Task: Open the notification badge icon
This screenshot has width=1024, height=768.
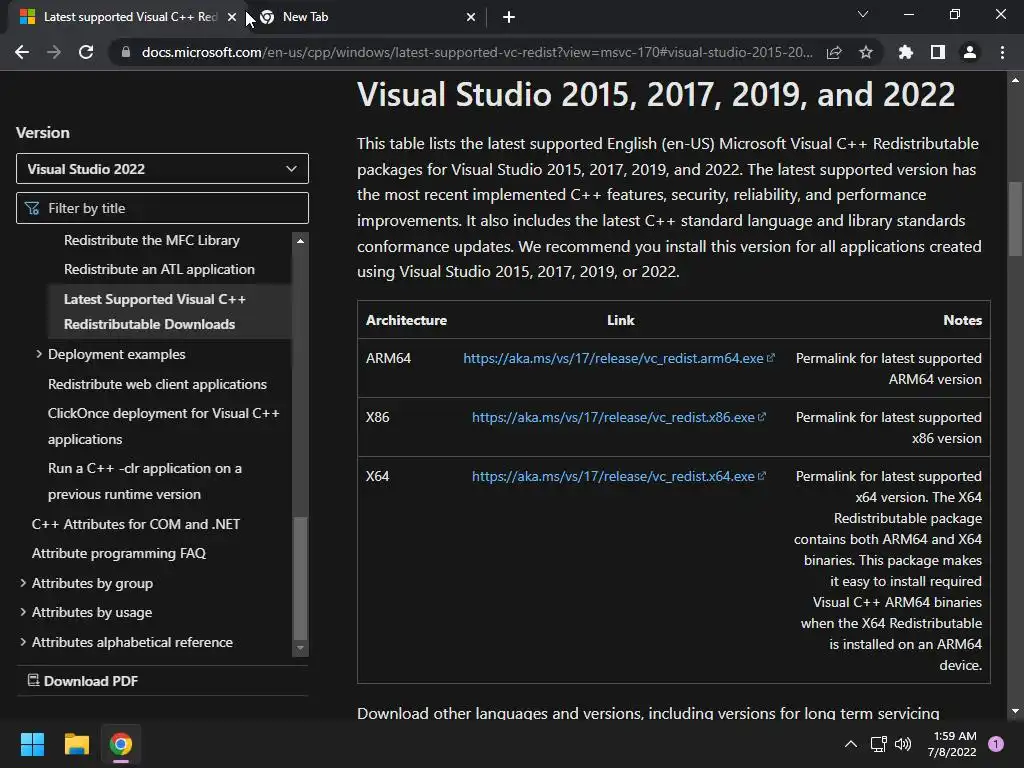Action: [996, 744]
